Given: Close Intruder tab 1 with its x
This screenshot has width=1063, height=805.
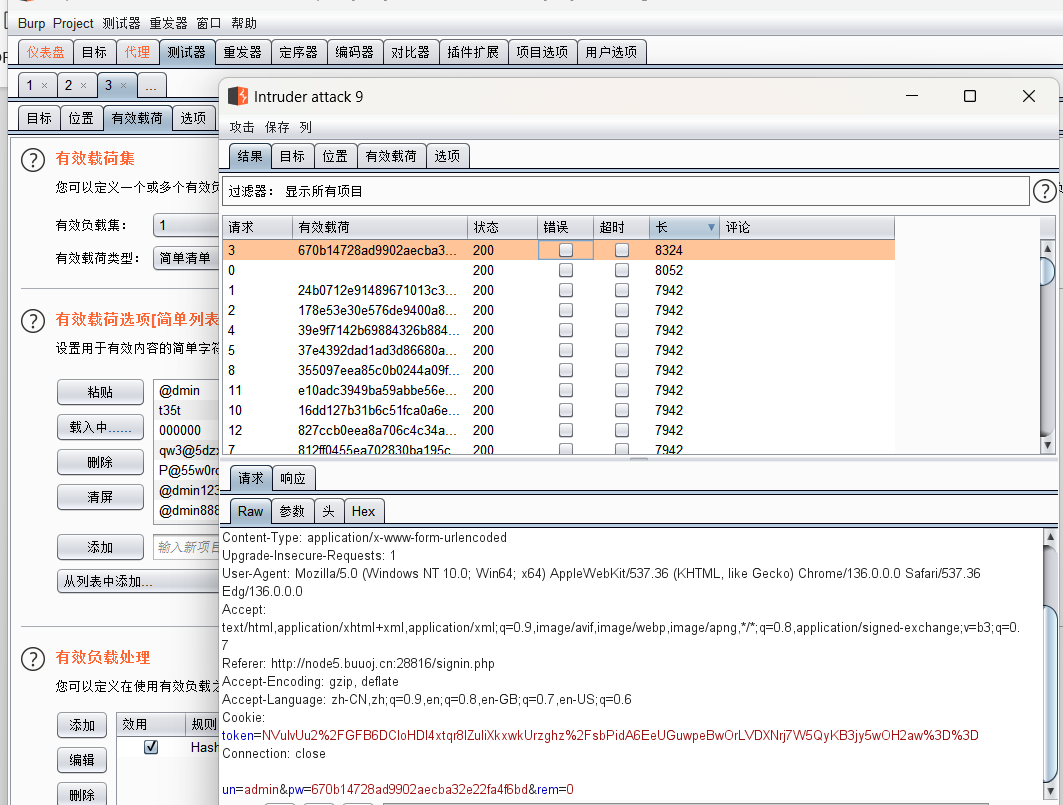Looking at the screenshot, I should [45, 85].
